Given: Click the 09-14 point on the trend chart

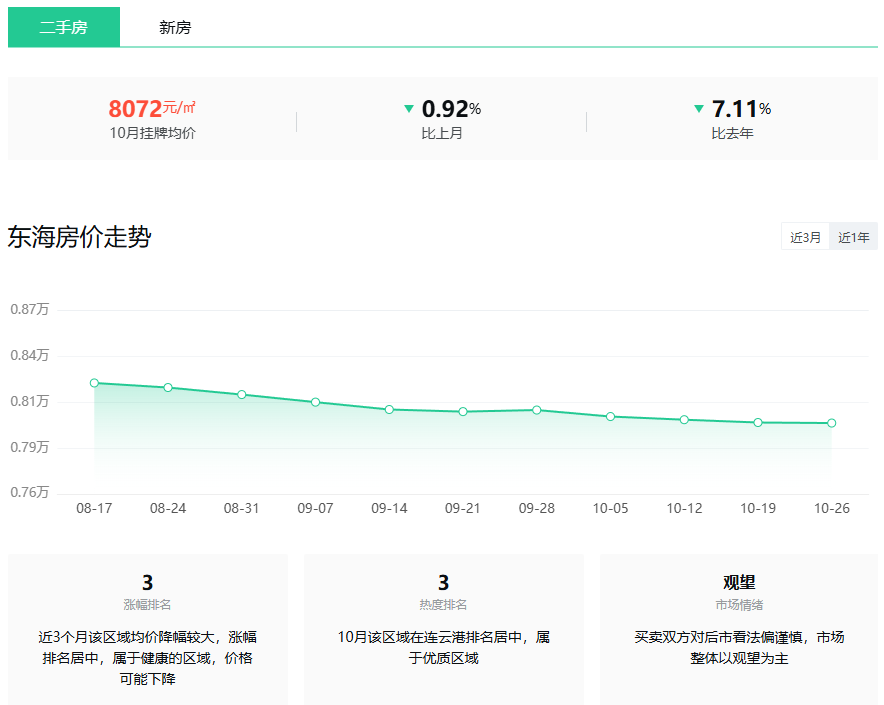Looking at the screenshot, I should tap(389, 408).
